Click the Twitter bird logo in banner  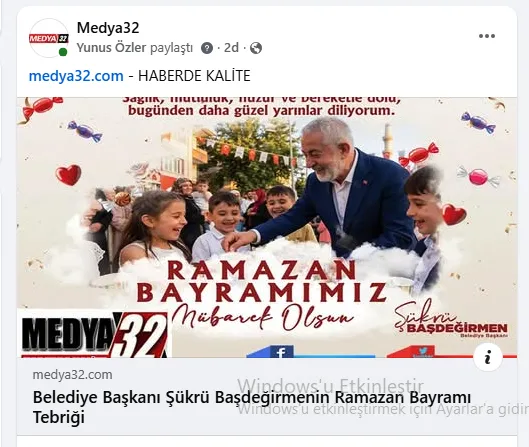click(423, 351)
